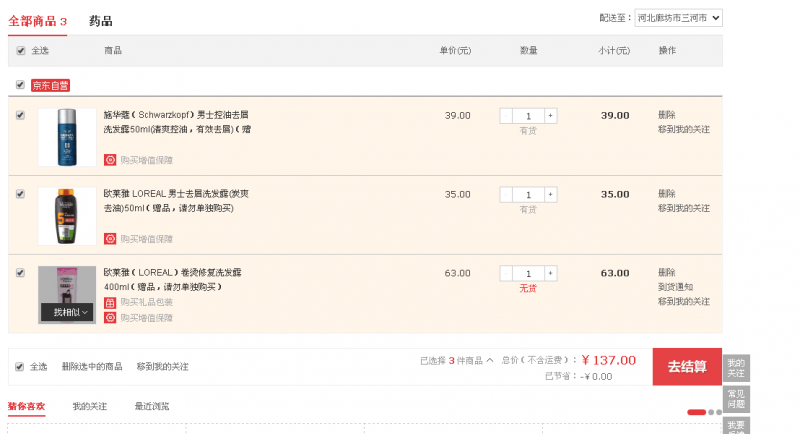Expand the 找相似 find-similar overlay

coord(67,312)
